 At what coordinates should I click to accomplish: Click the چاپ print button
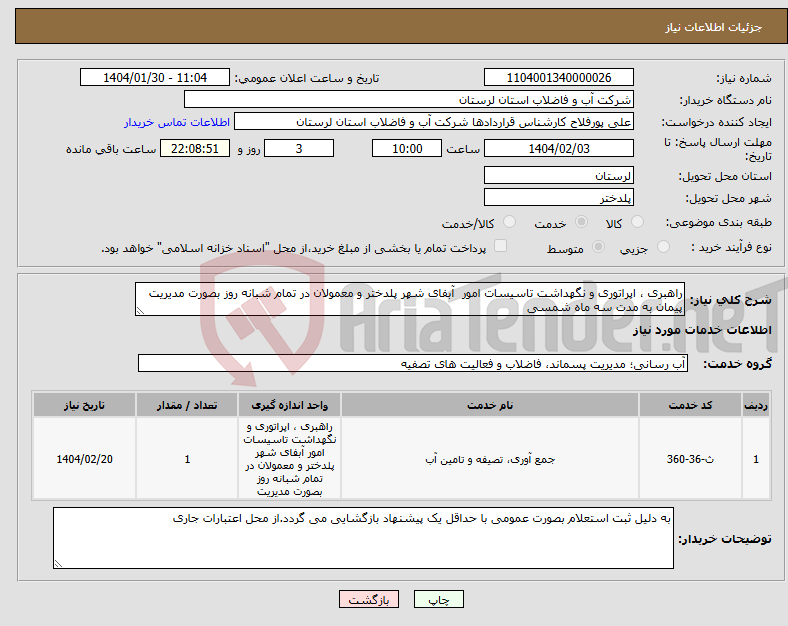(439, 599)
